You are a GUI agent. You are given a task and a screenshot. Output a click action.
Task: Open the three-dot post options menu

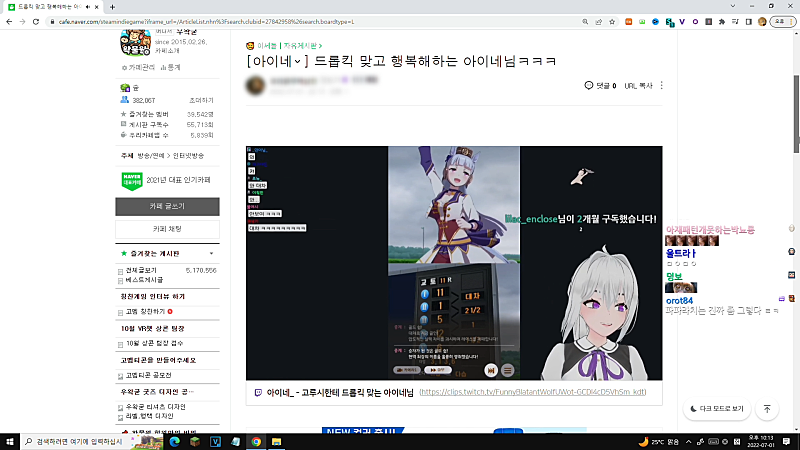coord(661,86)
